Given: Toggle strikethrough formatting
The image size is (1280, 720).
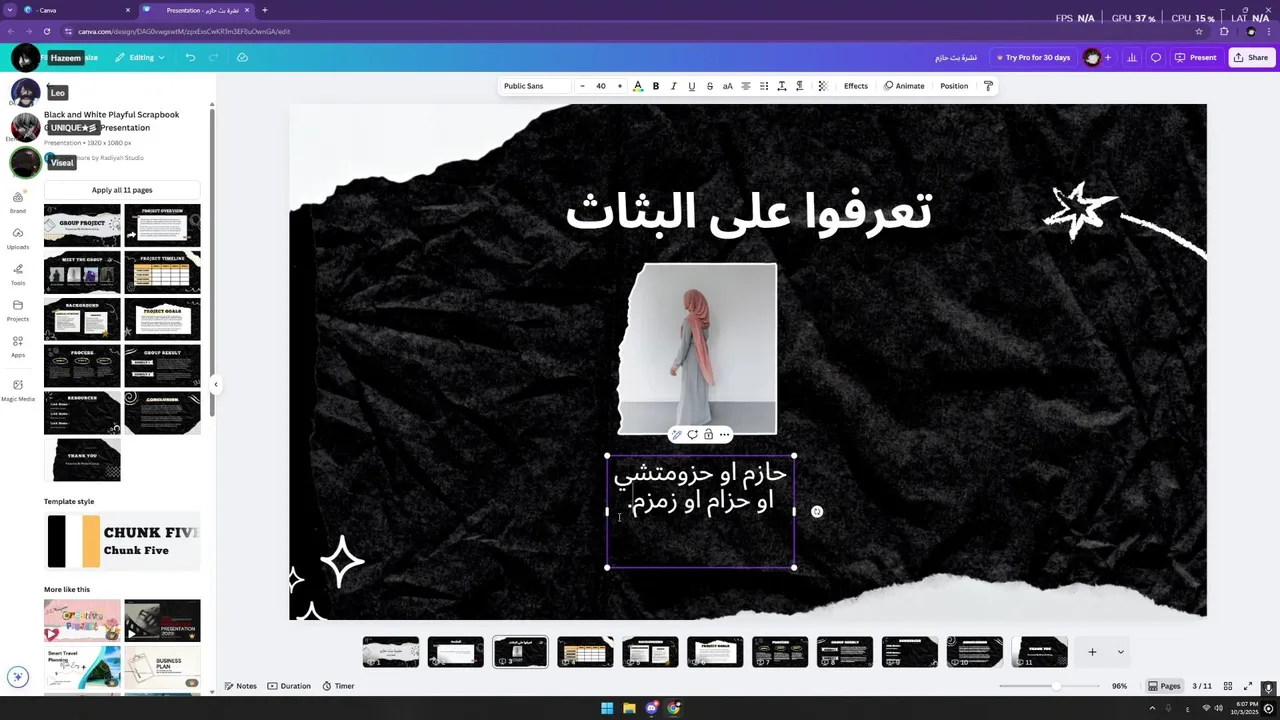Looking at the screenshot, I should (x=710, y=86).
